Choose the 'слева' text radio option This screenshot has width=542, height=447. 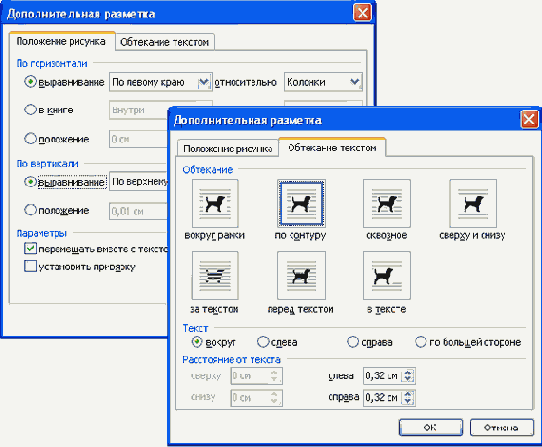263,342
